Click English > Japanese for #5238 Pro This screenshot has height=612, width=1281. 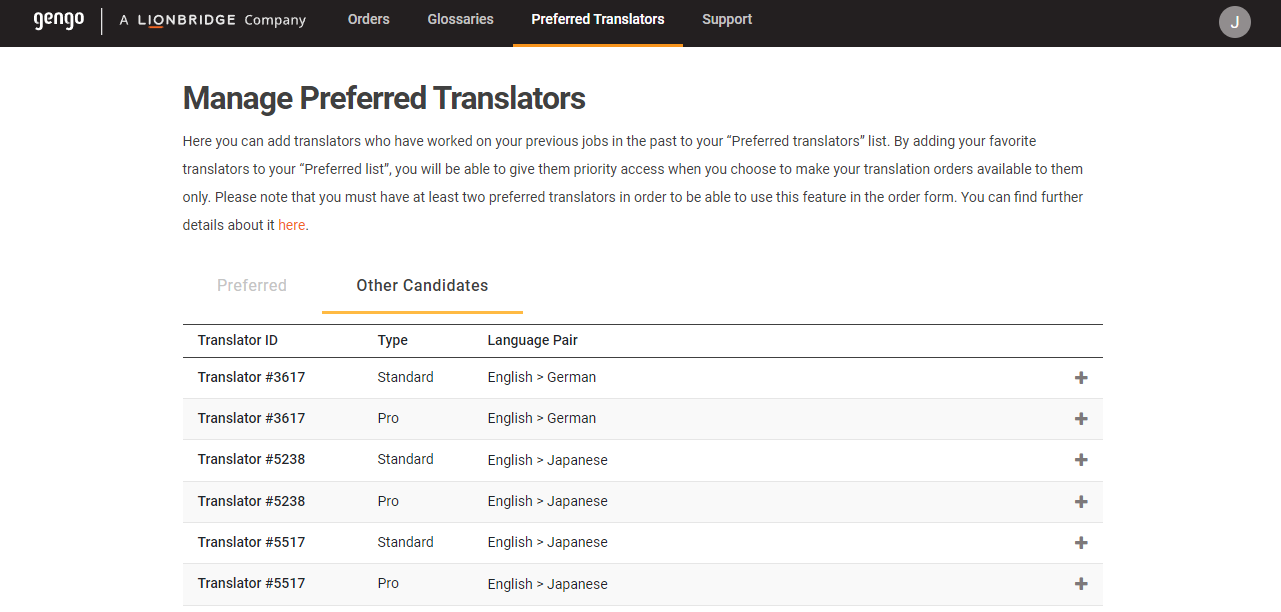pos(548,501)
